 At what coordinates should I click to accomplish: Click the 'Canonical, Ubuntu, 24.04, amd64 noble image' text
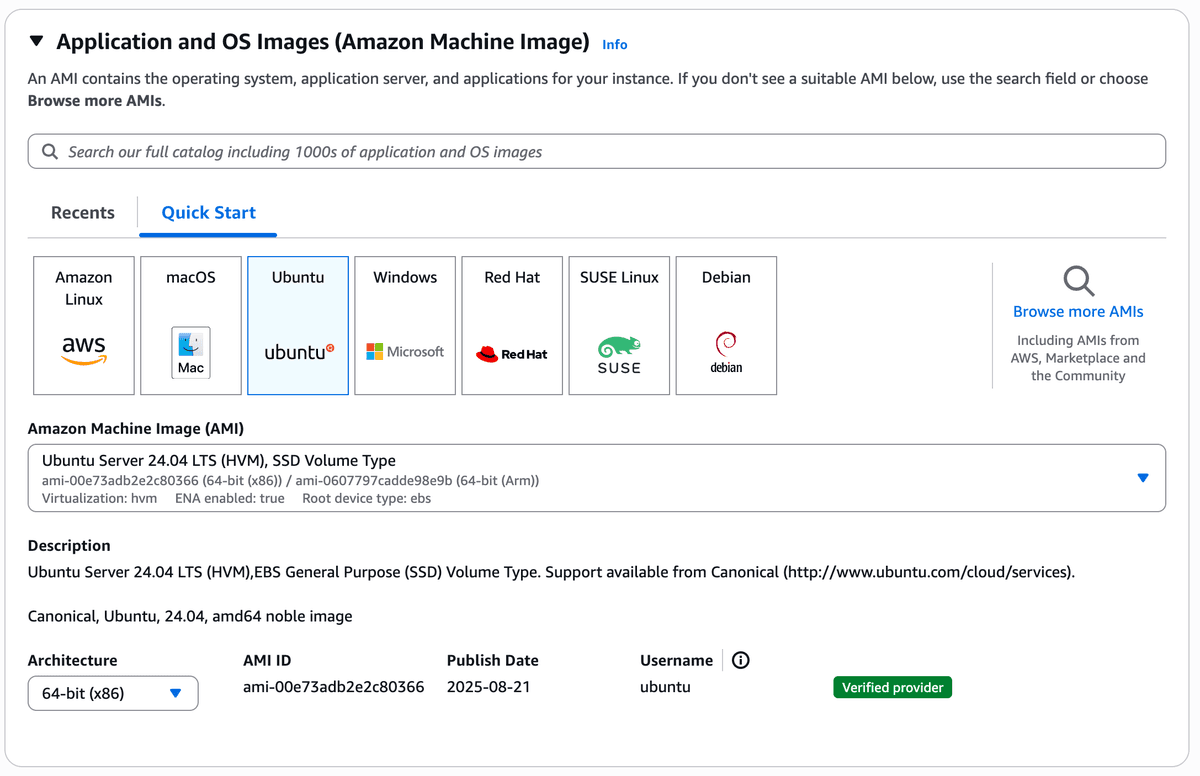pyautogui.click(x=190, y=616)
